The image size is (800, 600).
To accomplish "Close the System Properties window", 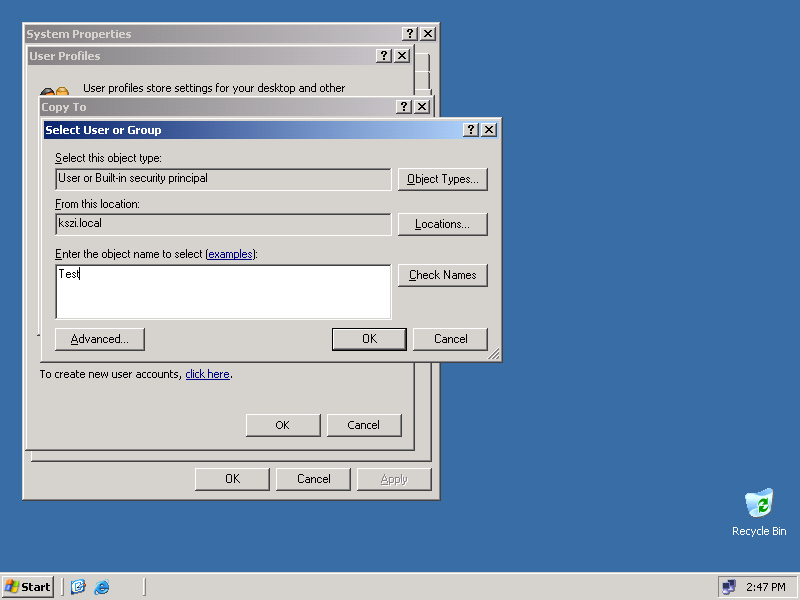I will [428, 34].
